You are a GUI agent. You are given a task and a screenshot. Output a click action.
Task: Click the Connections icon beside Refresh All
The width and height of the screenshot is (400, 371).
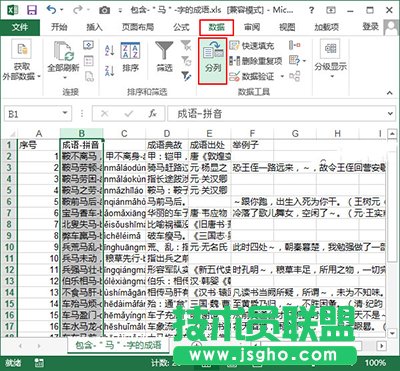(x=88, y=45)
